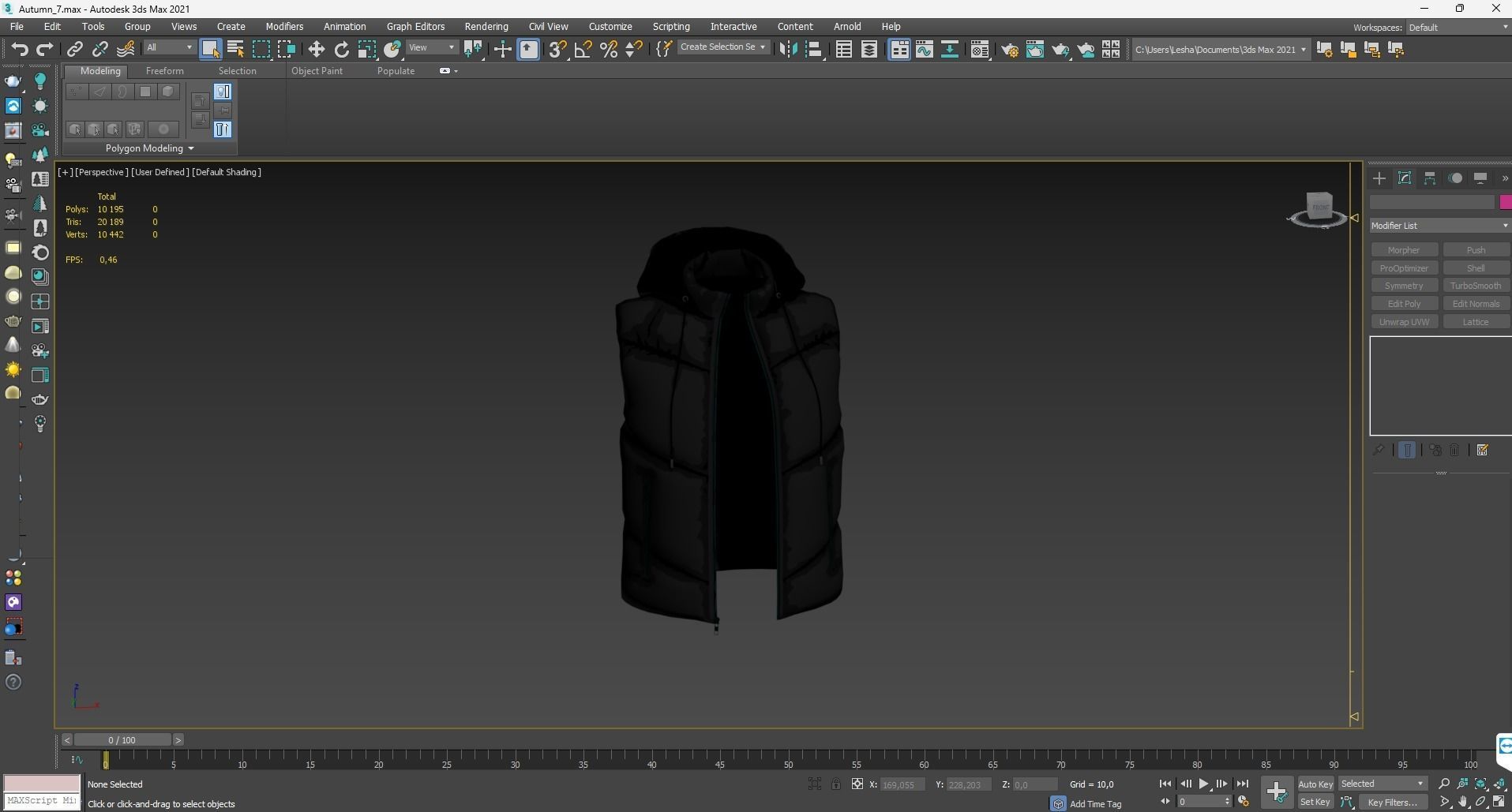This screenshot has height=812, width=1512.
Task: Open the Scripting menu
Action: [671, 26]
